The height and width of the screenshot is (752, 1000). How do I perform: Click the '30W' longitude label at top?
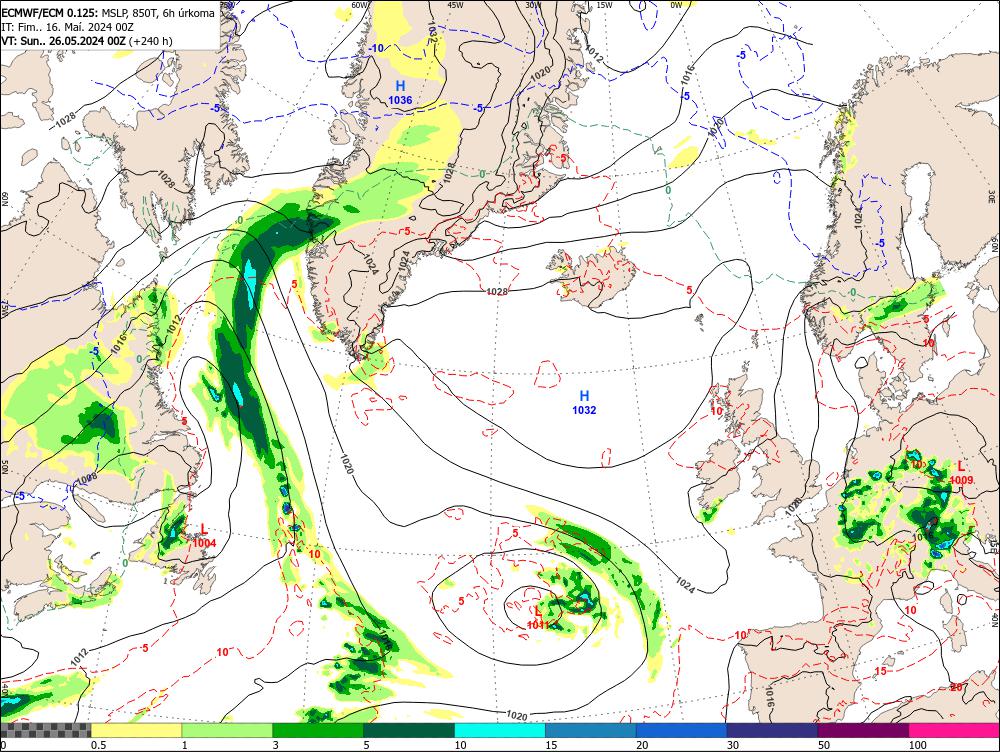pos(533,4)
